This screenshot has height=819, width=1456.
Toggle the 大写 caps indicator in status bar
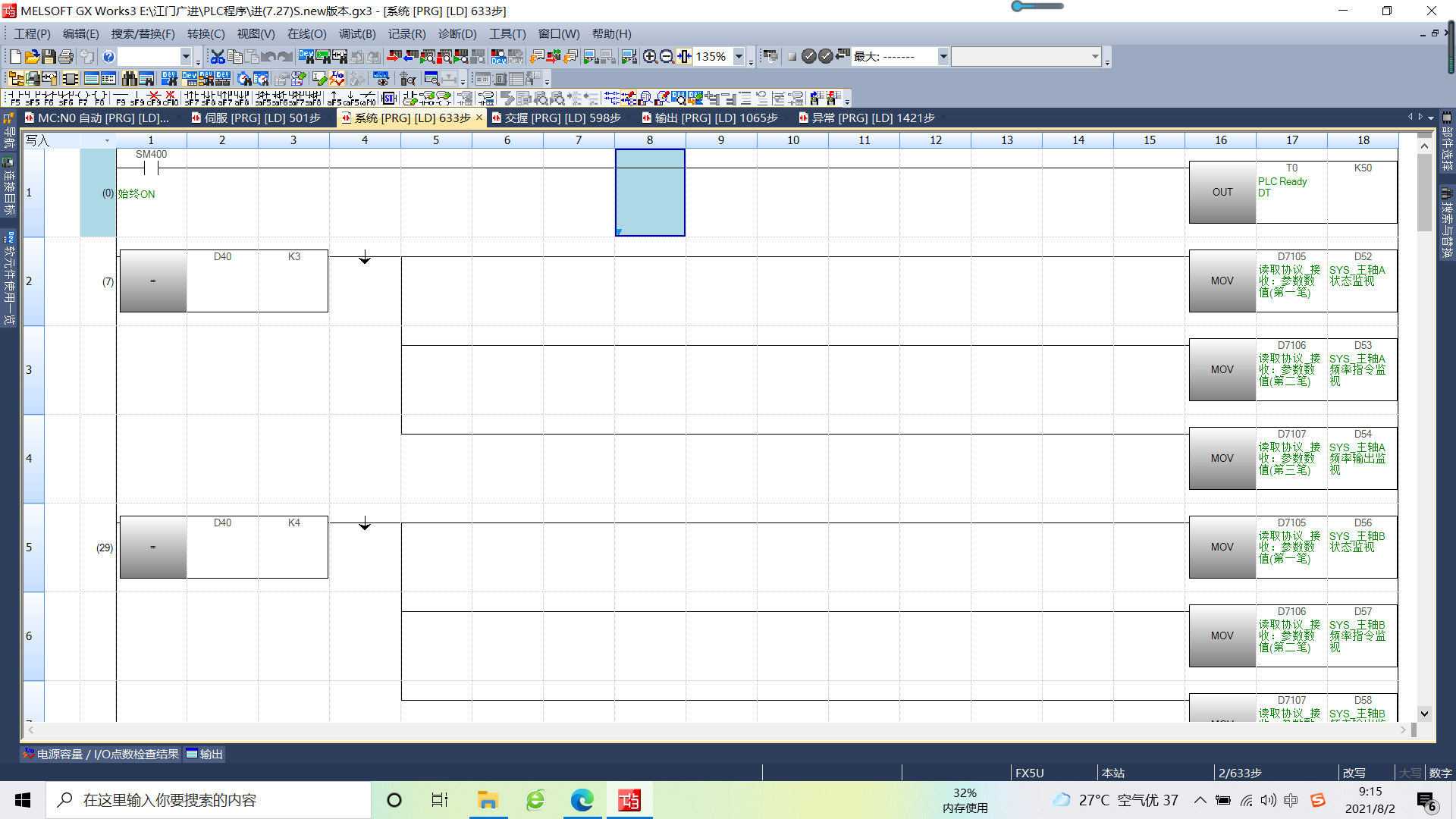(x=1410, y=773)
